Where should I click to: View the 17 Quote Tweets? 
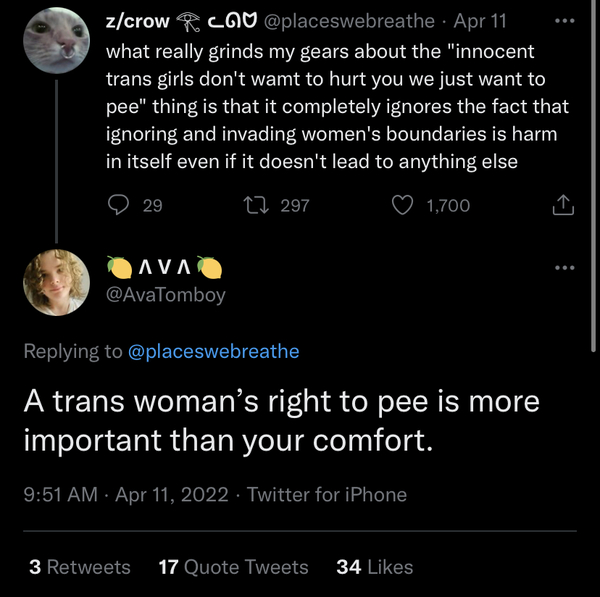233,567
